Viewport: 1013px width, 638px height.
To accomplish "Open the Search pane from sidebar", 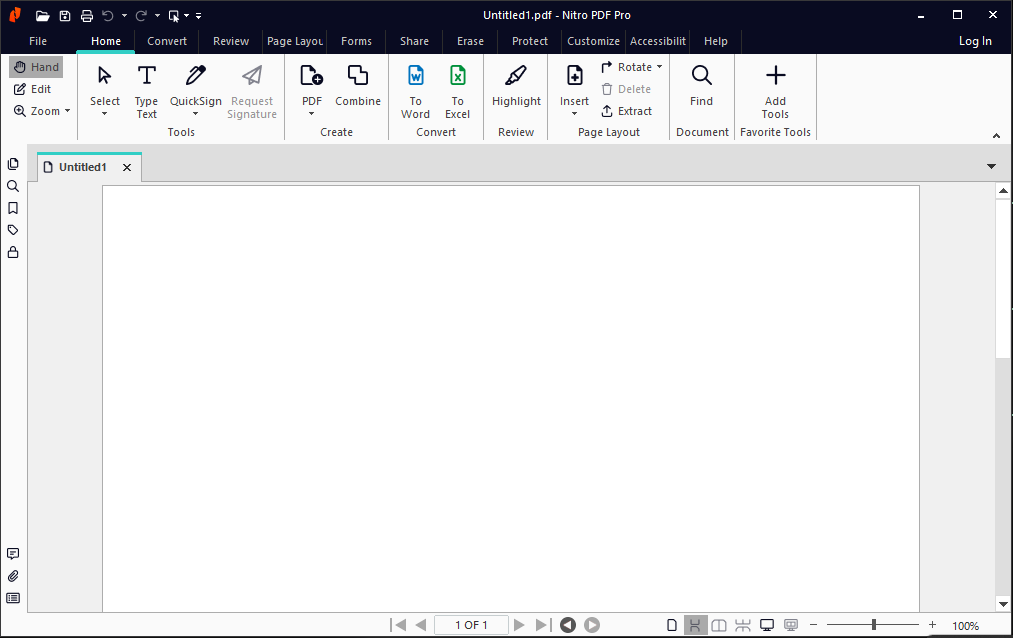I will [x=13, y=186].
